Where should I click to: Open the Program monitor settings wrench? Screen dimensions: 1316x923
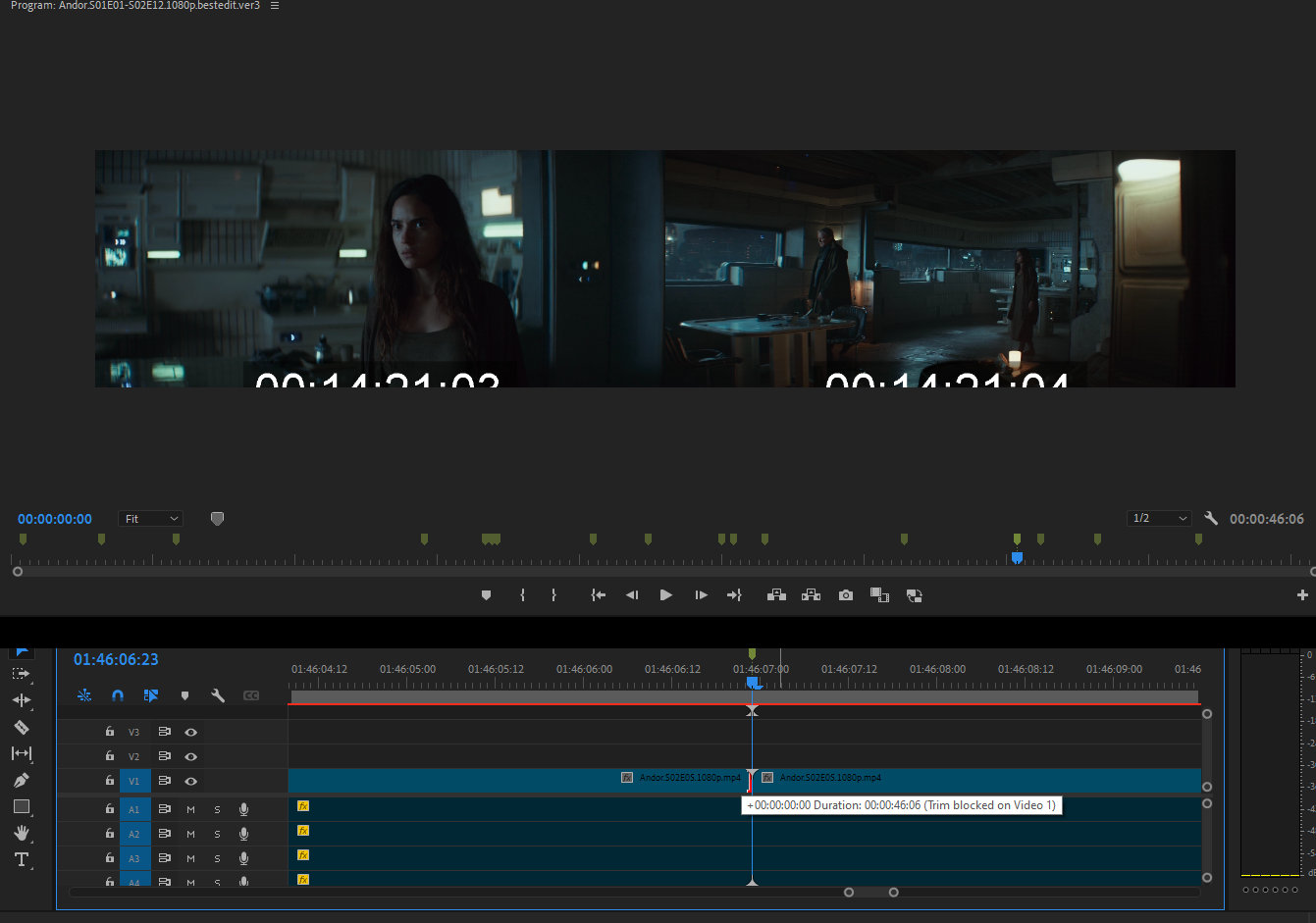[x=1211, y=519]
